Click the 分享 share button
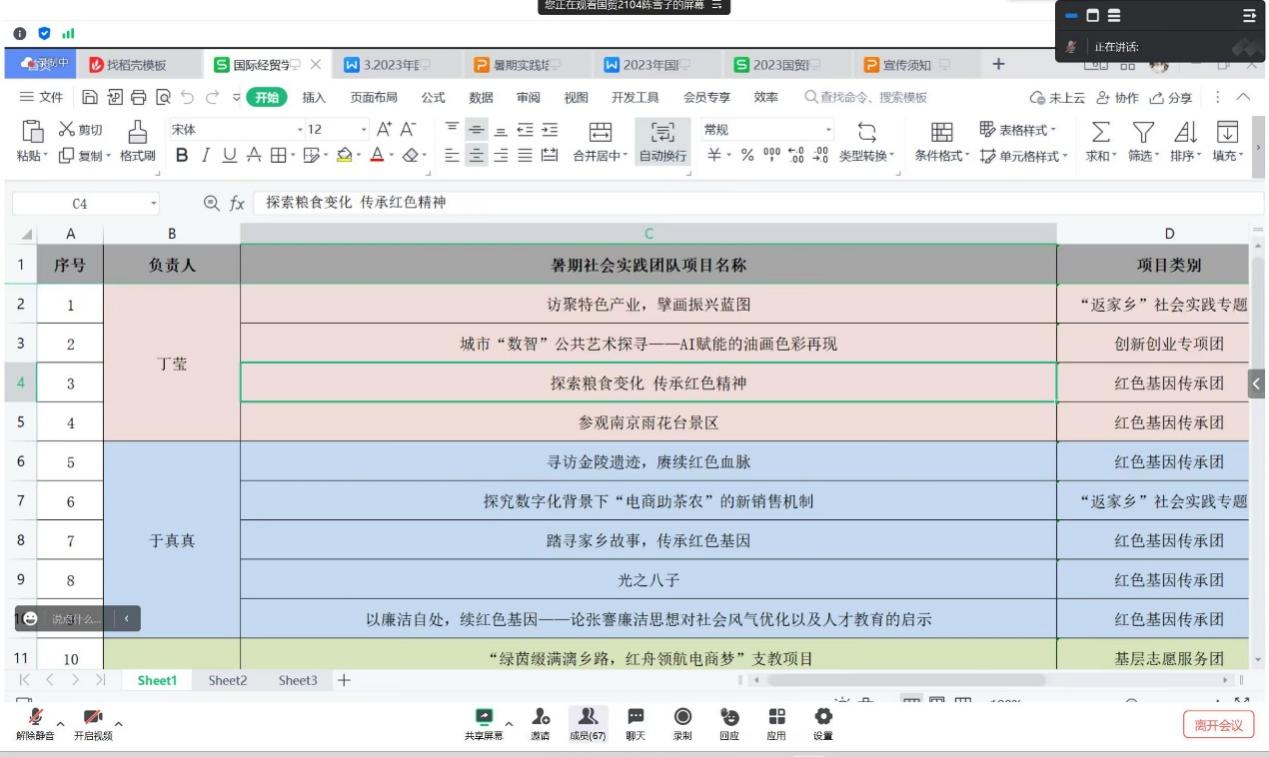 tap(1172, 97)
